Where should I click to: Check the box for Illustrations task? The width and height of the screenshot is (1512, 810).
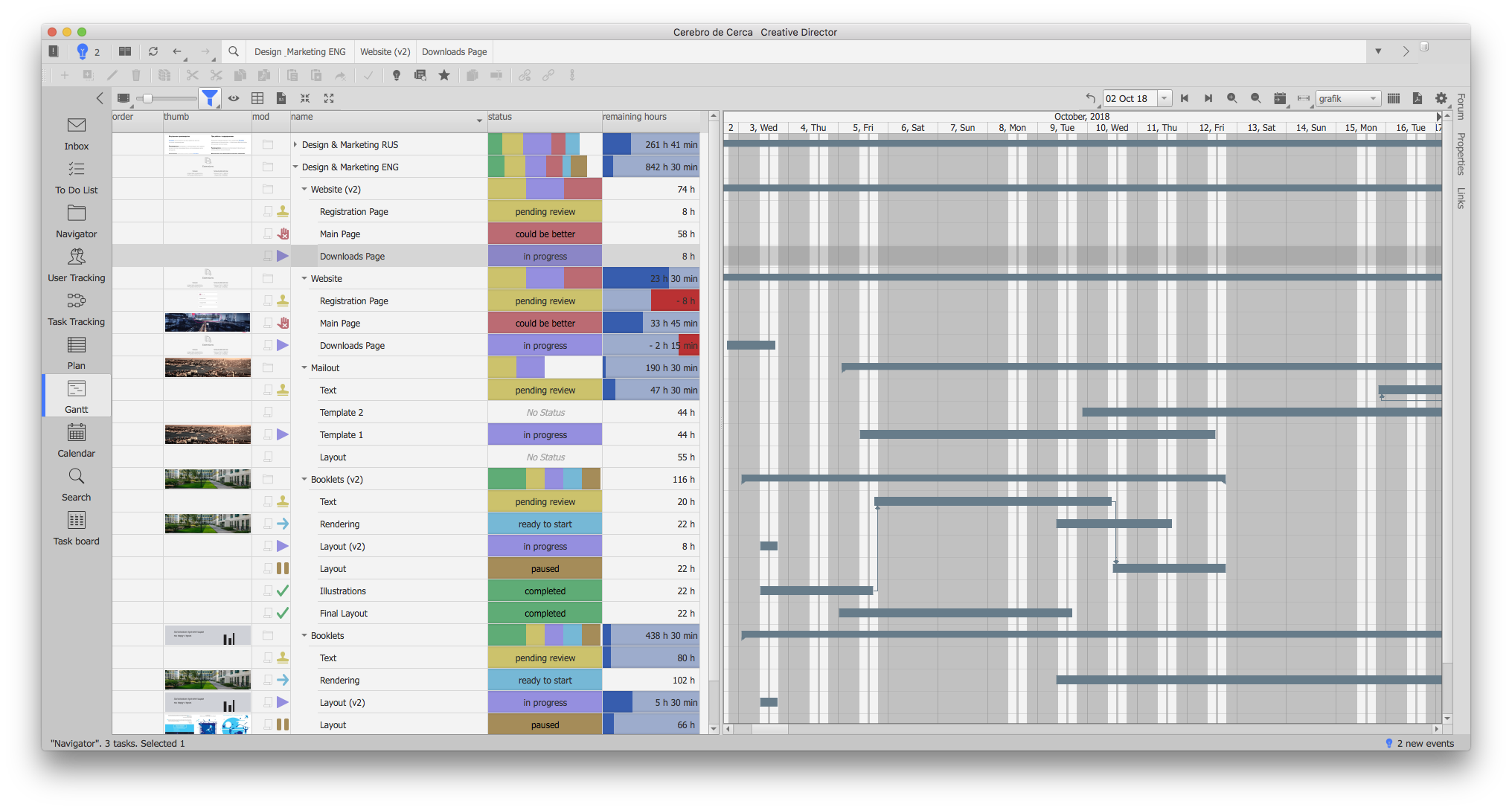(268, 591)
